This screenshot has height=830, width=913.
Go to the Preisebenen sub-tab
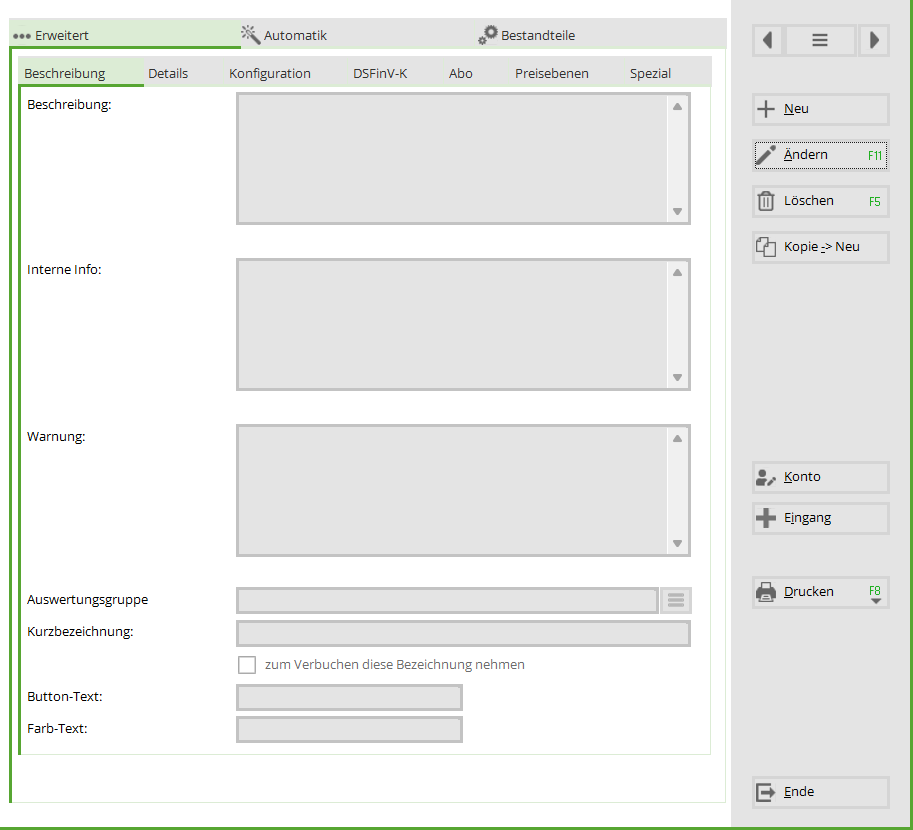pyautogui.click(x=551, y=74)
